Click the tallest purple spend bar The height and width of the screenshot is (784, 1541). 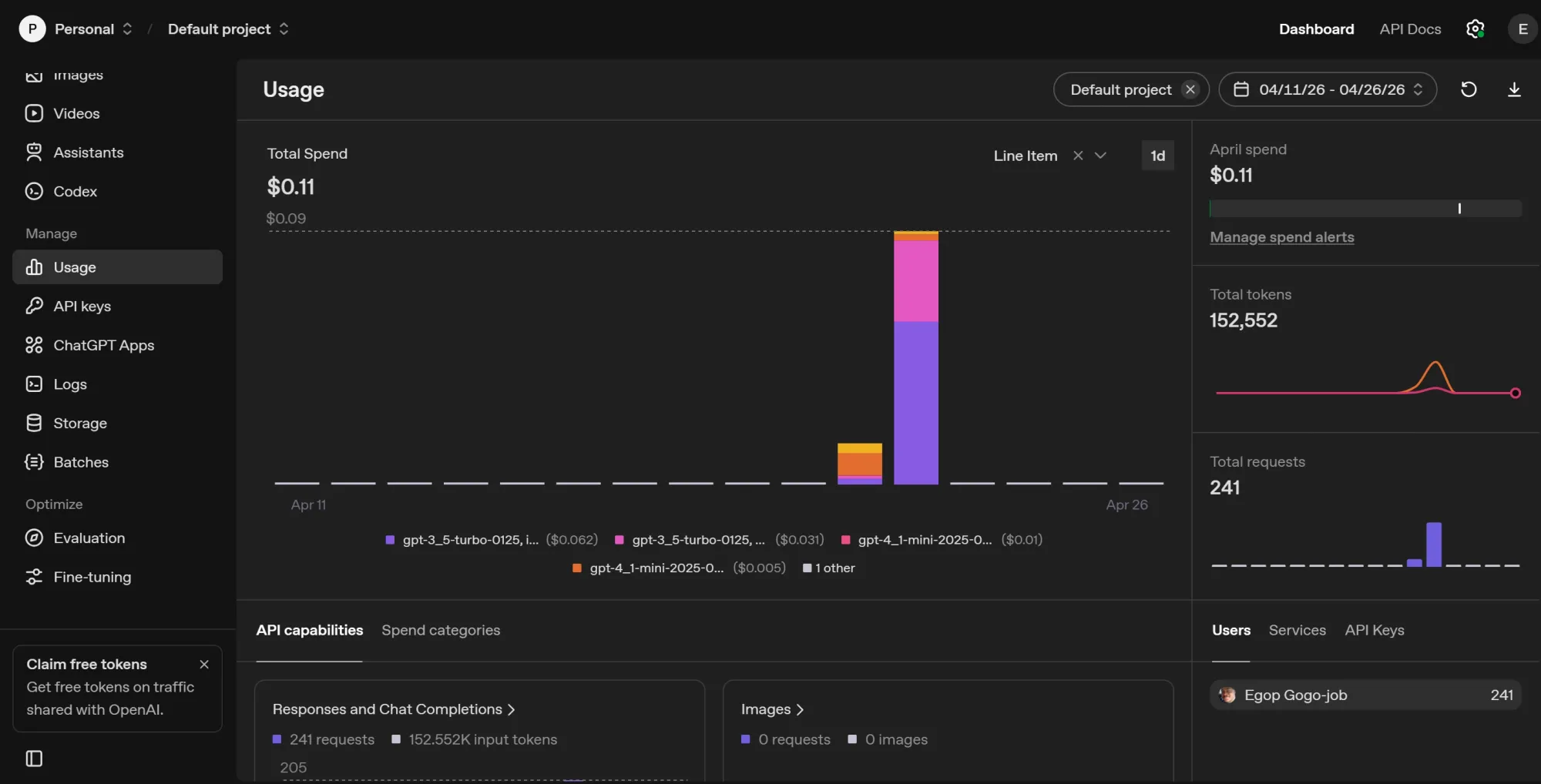click(916, 402)
